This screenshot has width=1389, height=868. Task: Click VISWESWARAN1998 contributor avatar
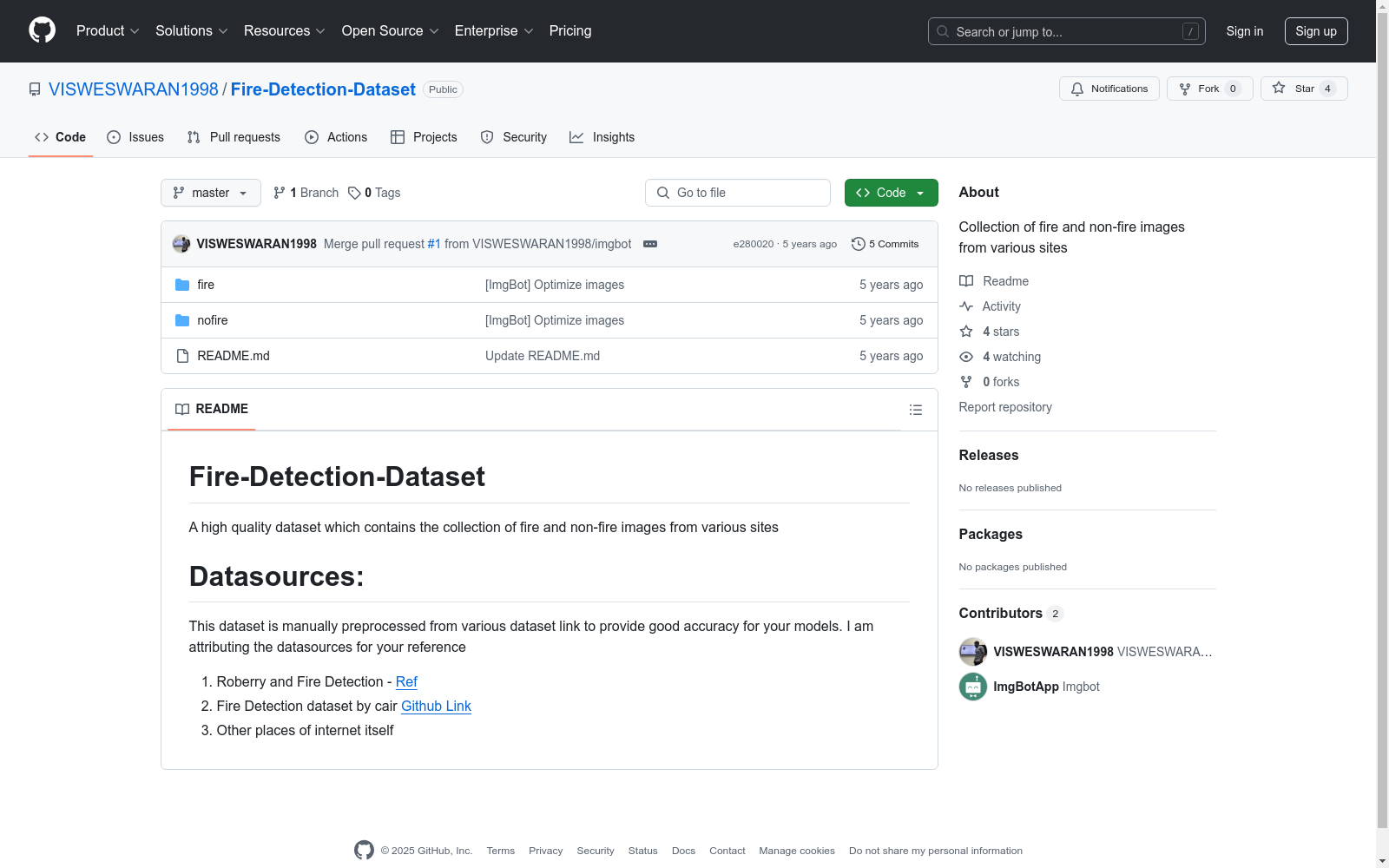(973, 652)
